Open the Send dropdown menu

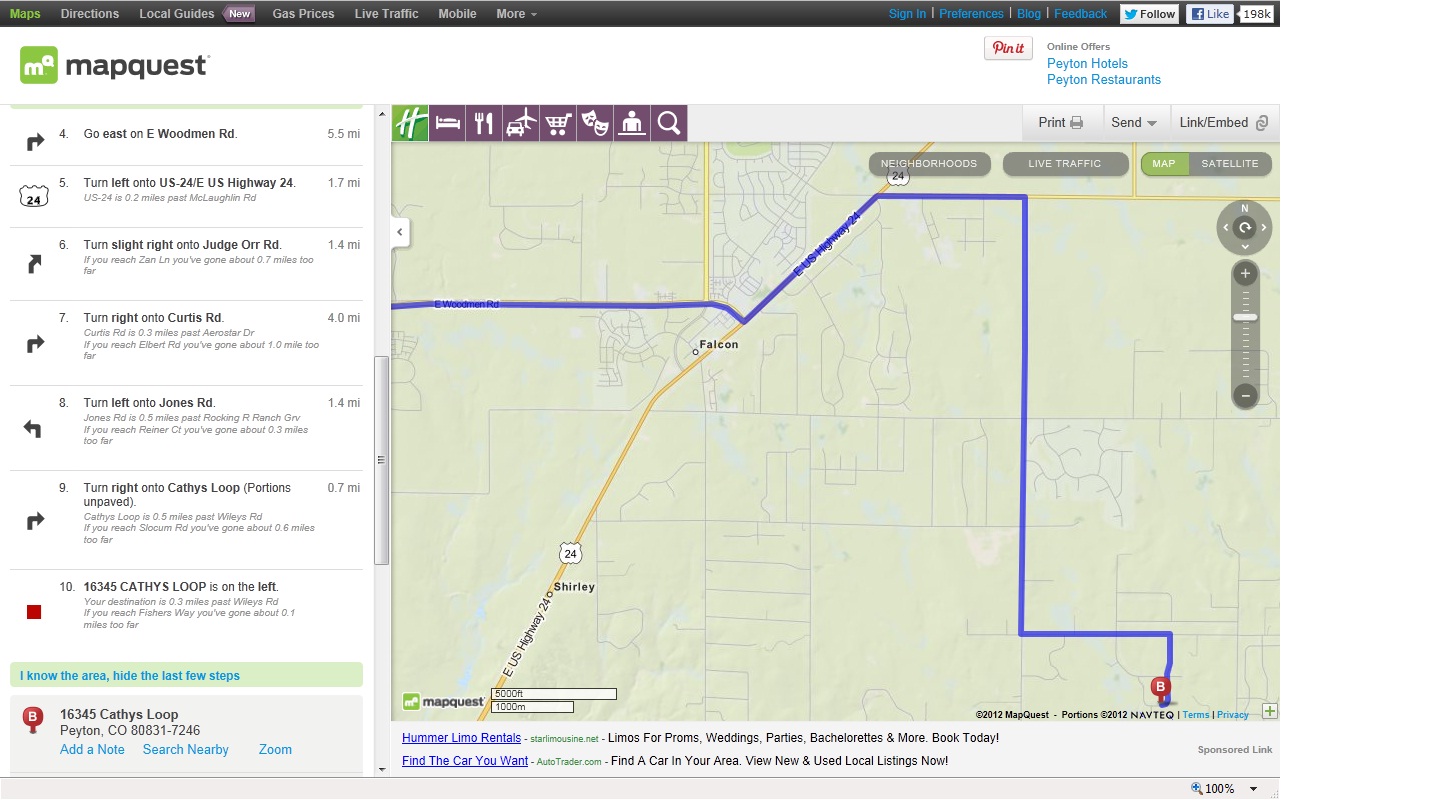tap(1133, 123)
